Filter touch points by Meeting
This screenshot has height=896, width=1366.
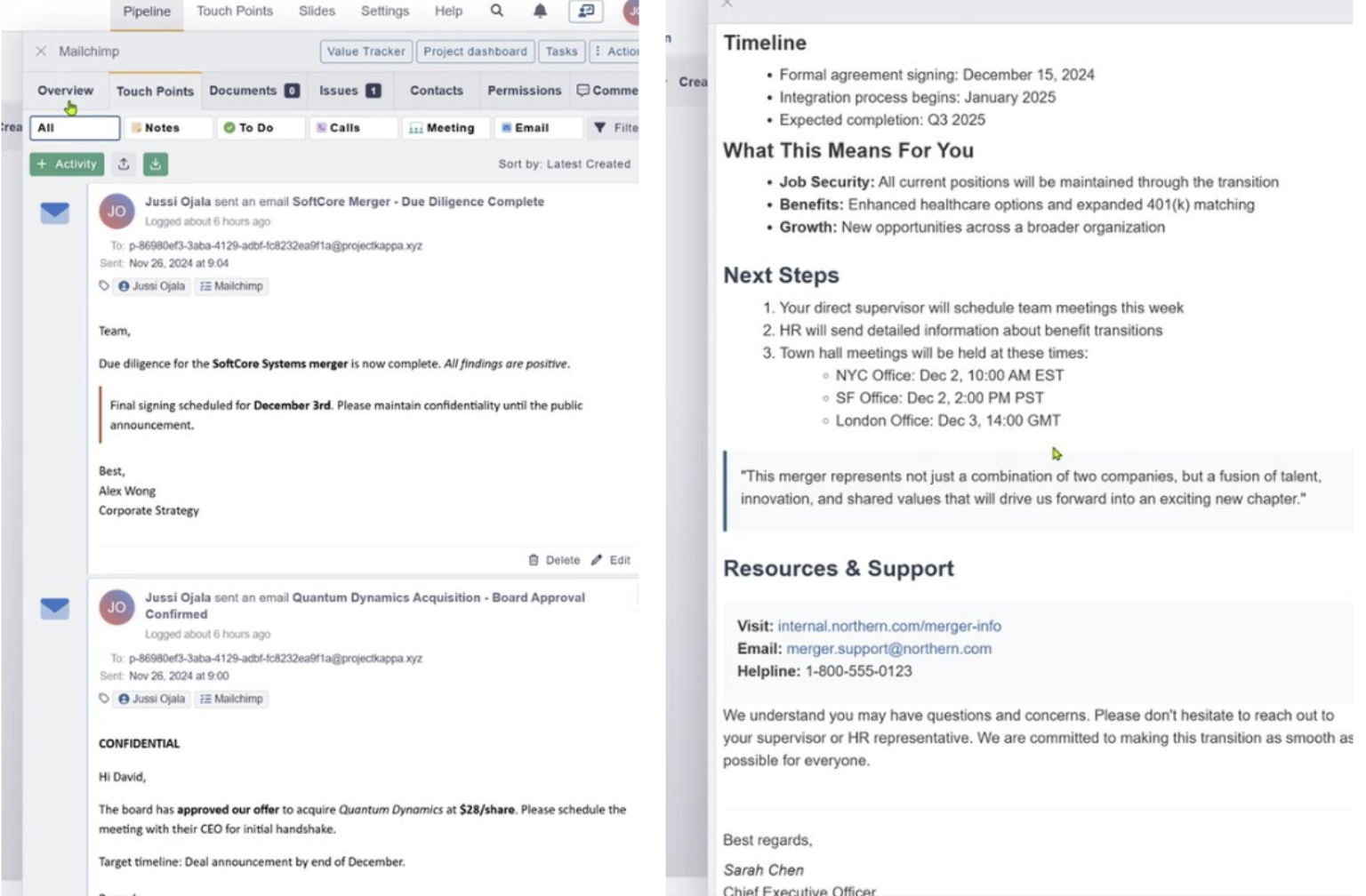click(x=446, y=128)
